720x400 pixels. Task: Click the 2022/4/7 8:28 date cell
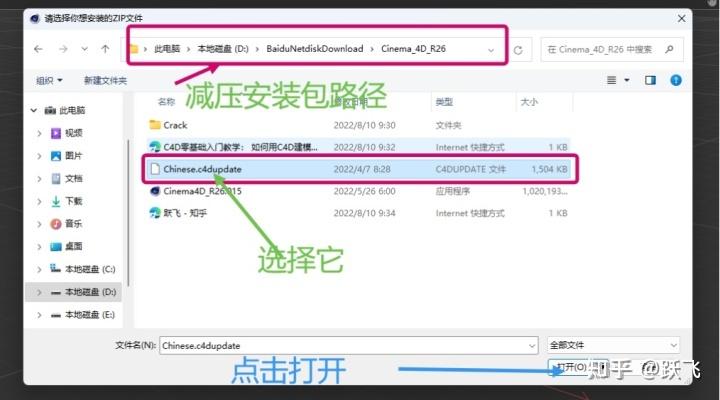(x=362, y=169)
